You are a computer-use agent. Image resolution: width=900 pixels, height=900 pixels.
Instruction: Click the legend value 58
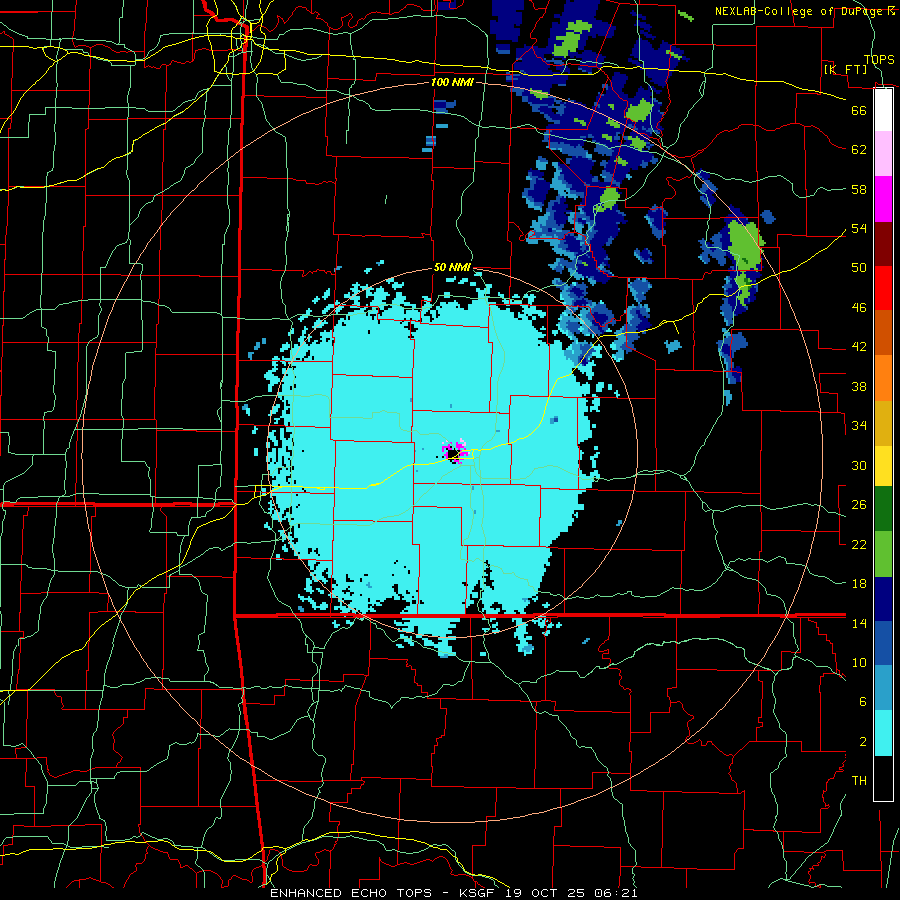click(859, 189)
